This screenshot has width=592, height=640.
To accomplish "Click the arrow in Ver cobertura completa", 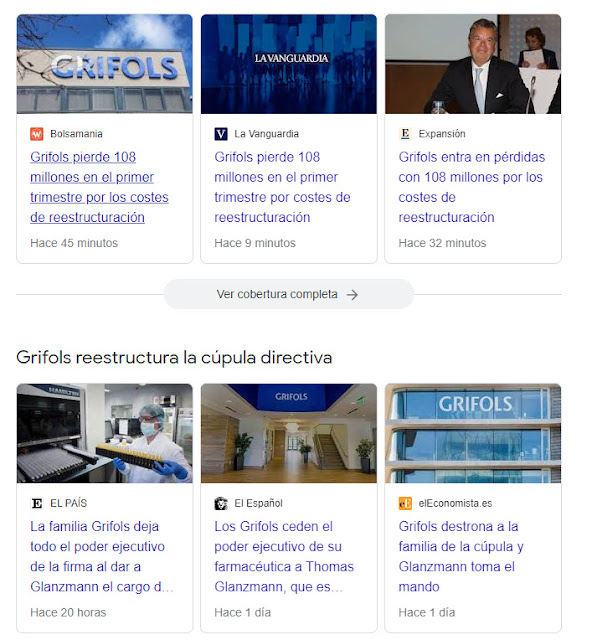I will [352, 295].
